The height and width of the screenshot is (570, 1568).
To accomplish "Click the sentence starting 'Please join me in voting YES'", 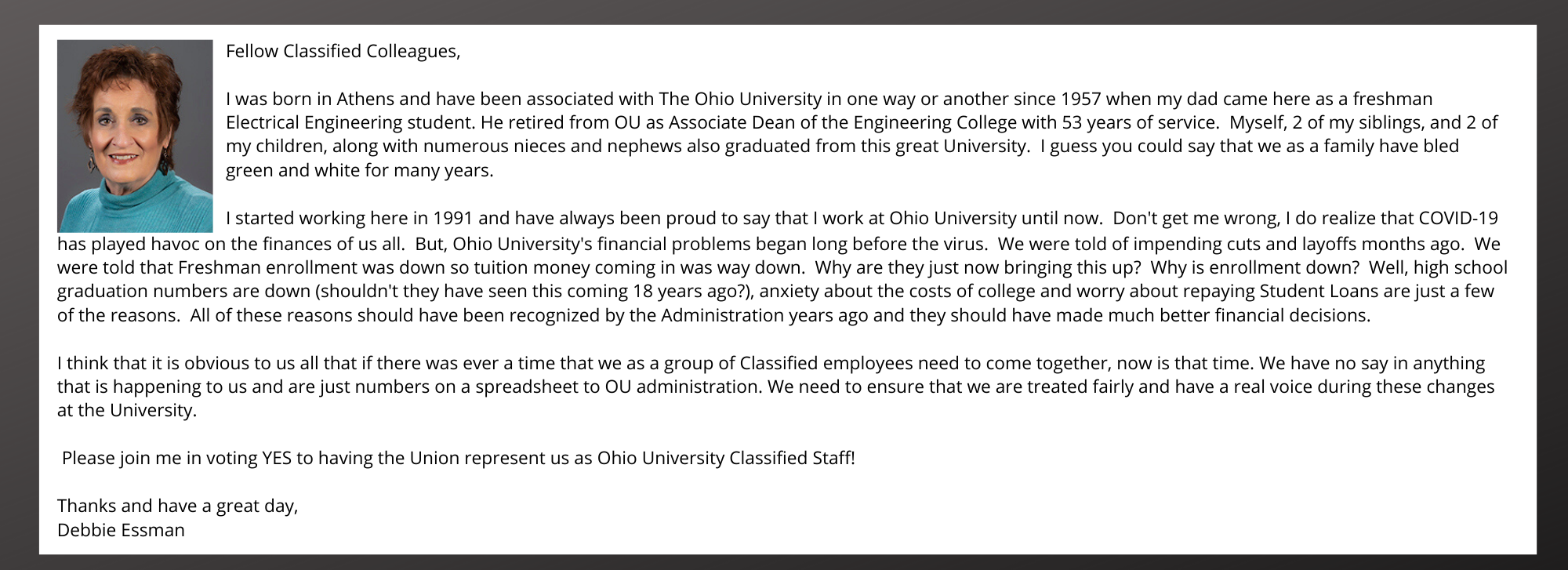I will click(x=459, y=458).
